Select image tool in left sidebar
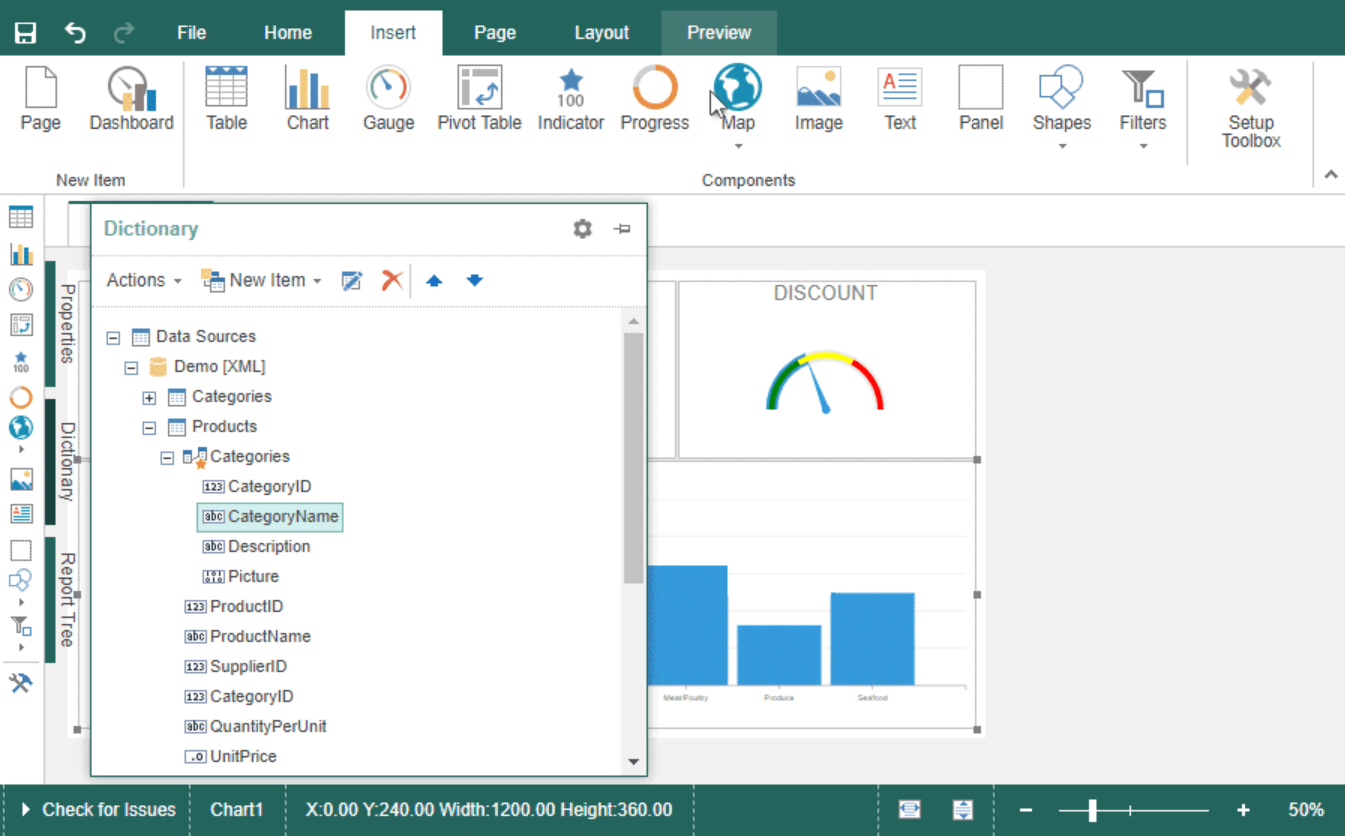The image size is (1345, 836). 21,479
